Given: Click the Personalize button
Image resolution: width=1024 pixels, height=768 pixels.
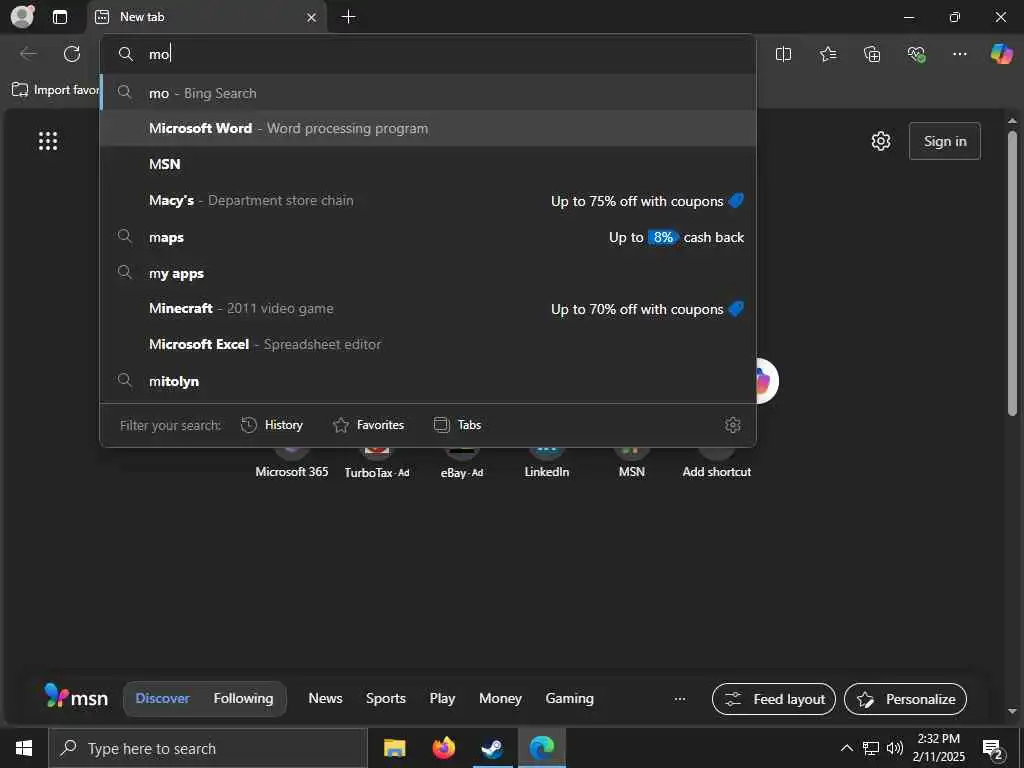Looking at the screenshot, I should coord(905,699).
